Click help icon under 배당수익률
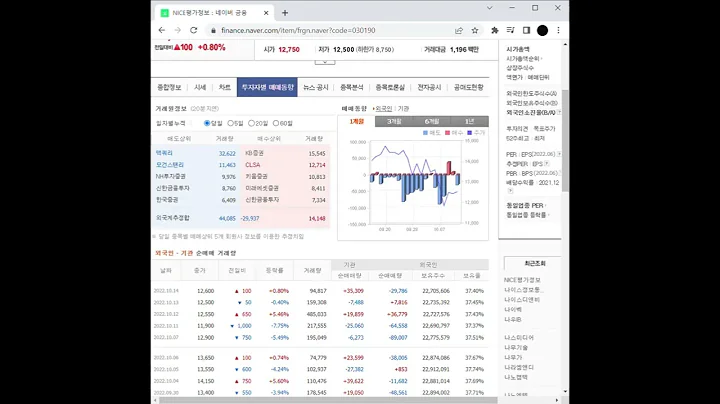Screen dimensions: 720x404 click(510, 191)
